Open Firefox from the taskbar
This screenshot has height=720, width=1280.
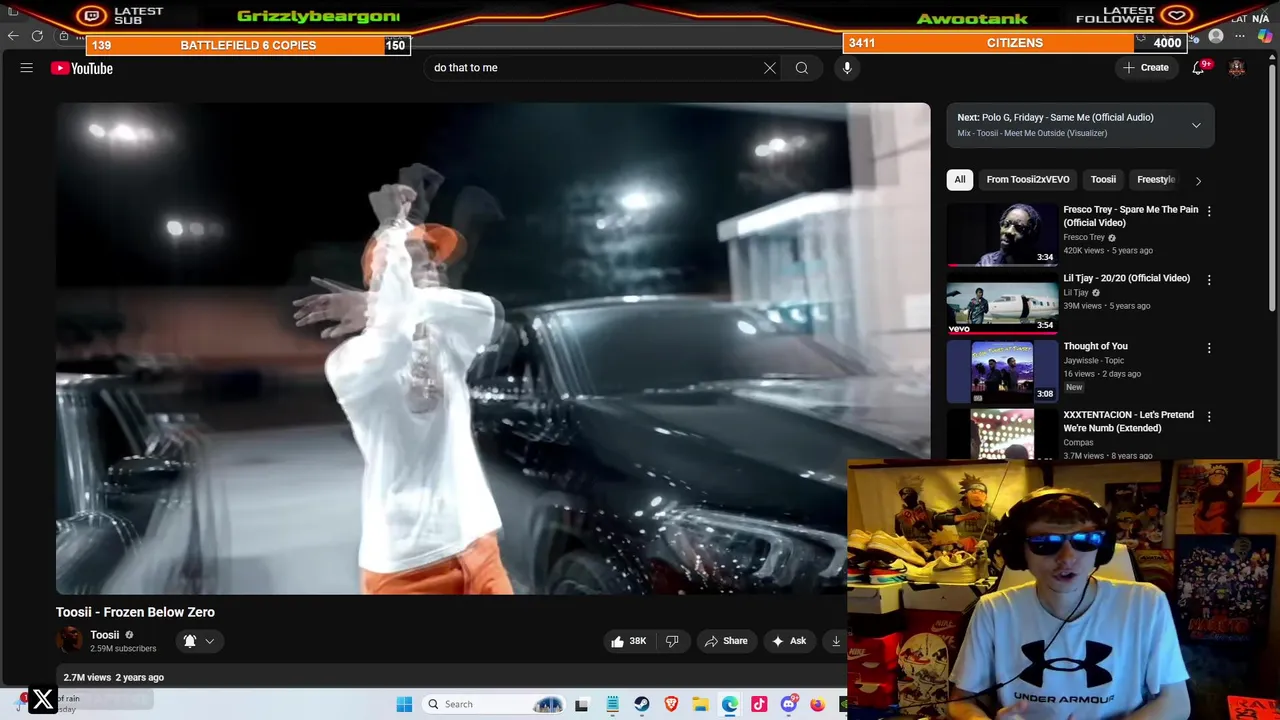[x=818, y=704]
